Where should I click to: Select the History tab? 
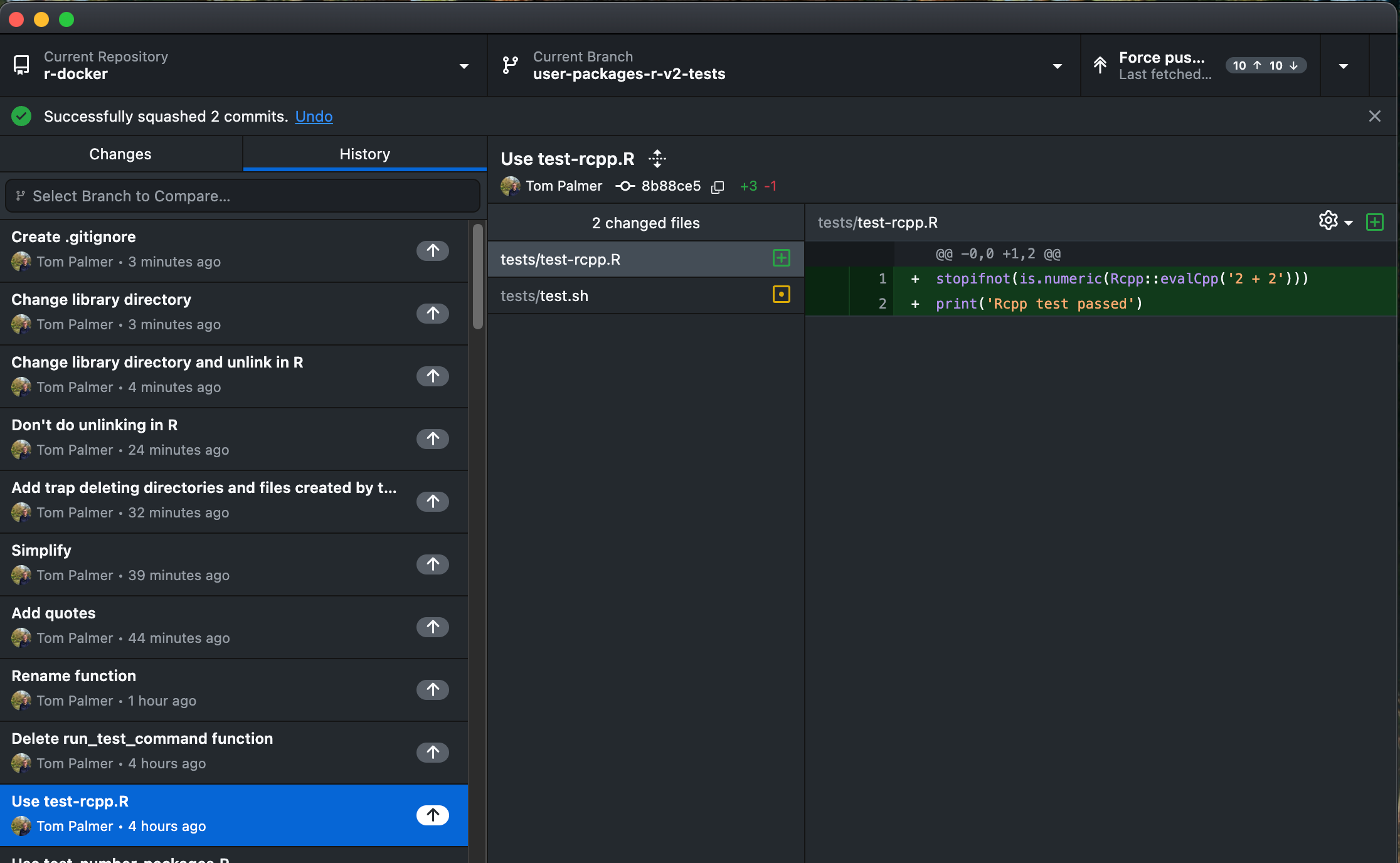365,153
